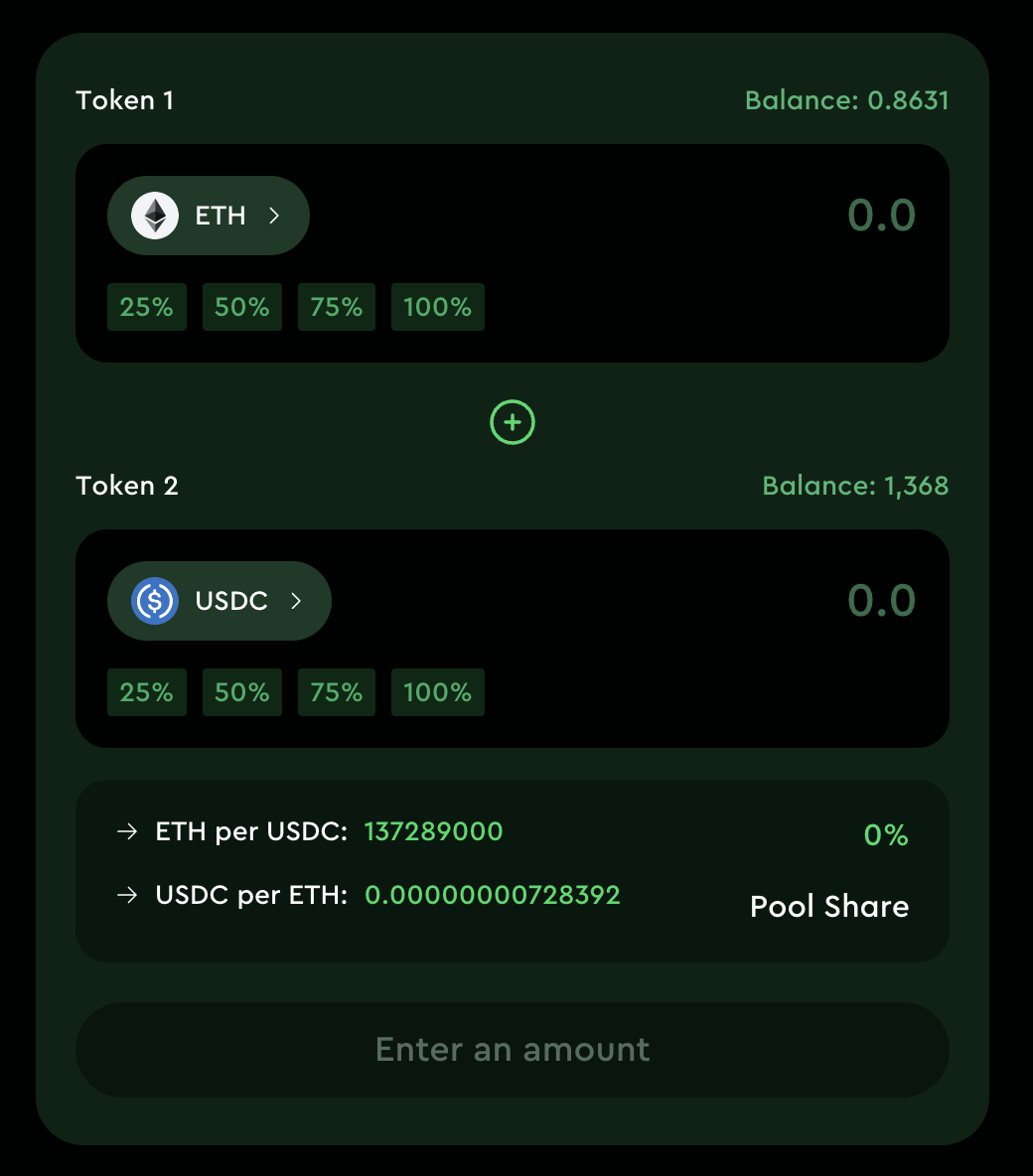Open the ETH token selector dropdown
1033x1176 pixels.
(209, 216)
